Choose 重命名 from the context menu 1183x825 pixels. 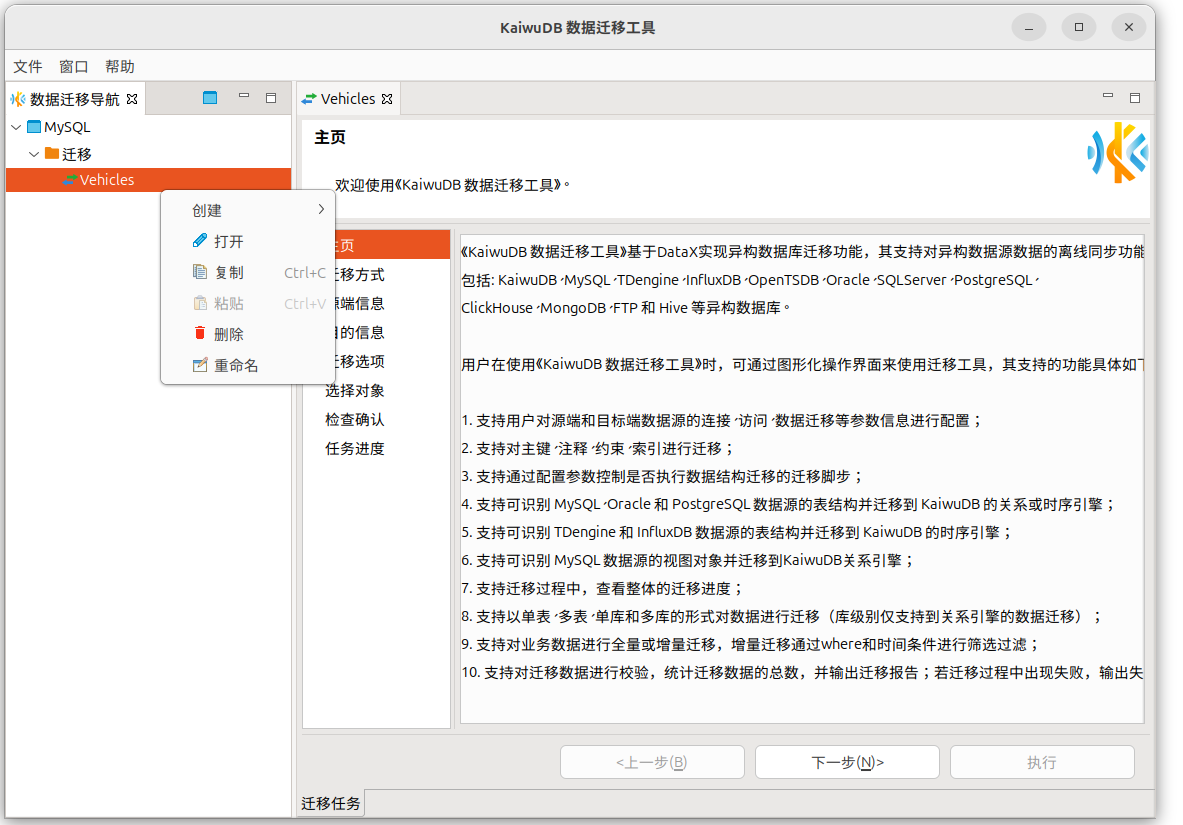tap(236, 365)
